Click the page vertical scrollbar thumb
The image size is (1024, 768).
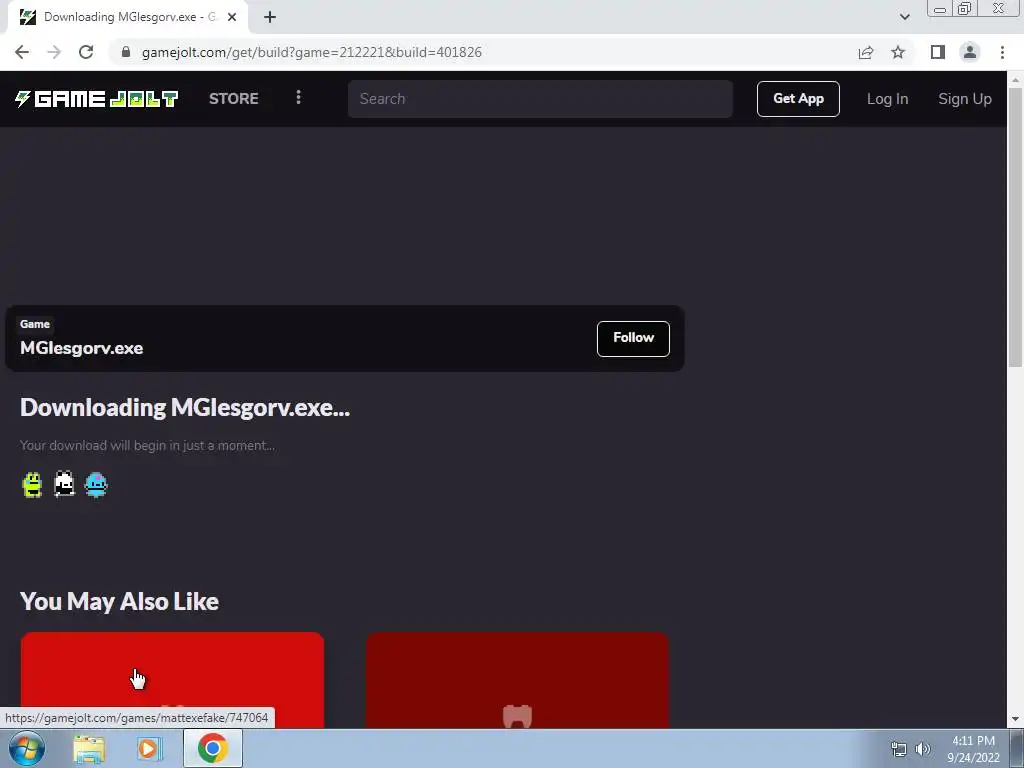1015,227
